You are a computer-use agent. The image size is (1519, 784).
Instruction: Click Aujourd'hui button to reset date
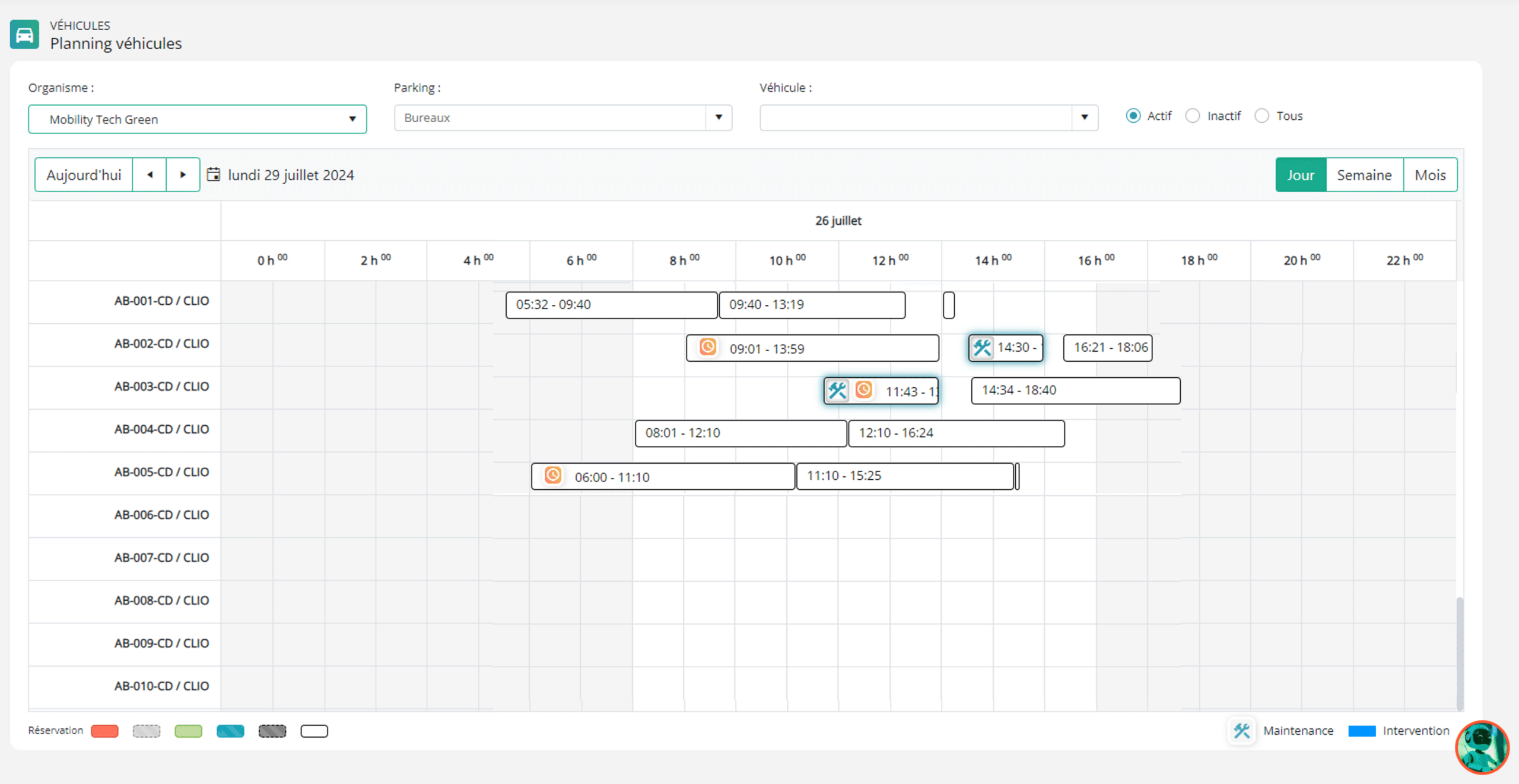pyautogui.click(x=83, y=175)
